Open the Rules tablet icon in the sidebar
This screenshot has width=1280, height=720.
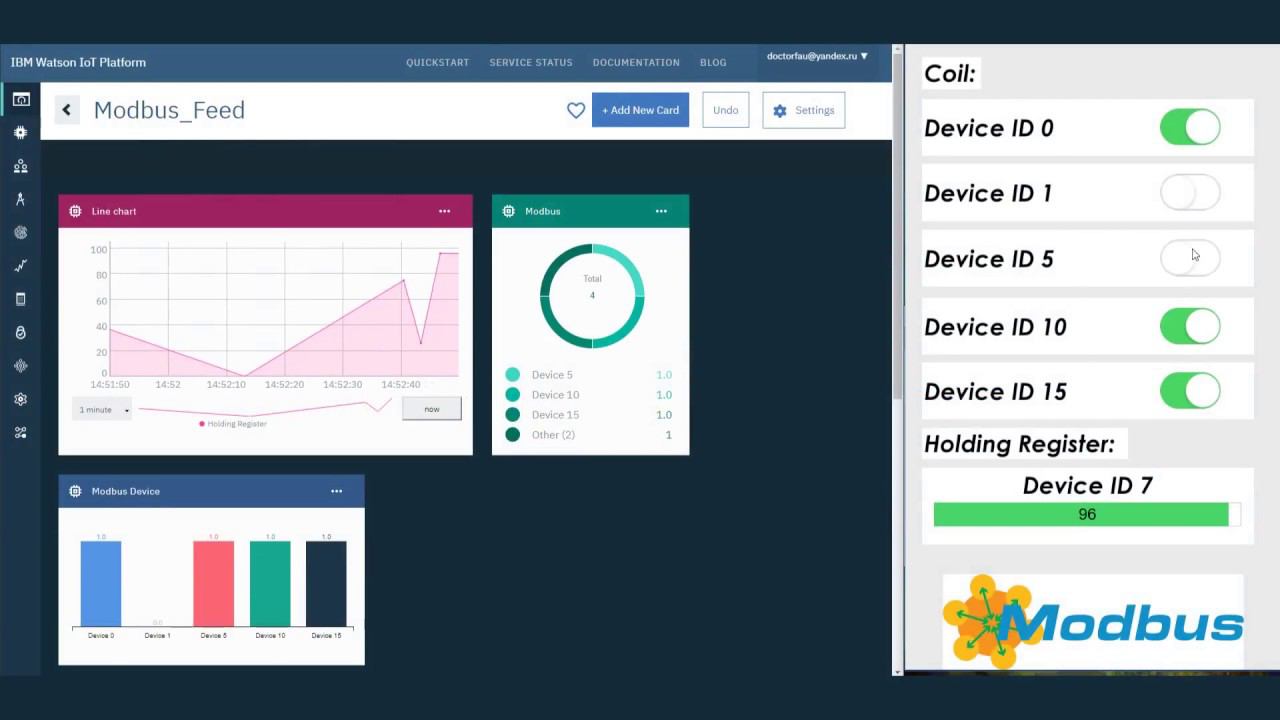coord(20,299)
